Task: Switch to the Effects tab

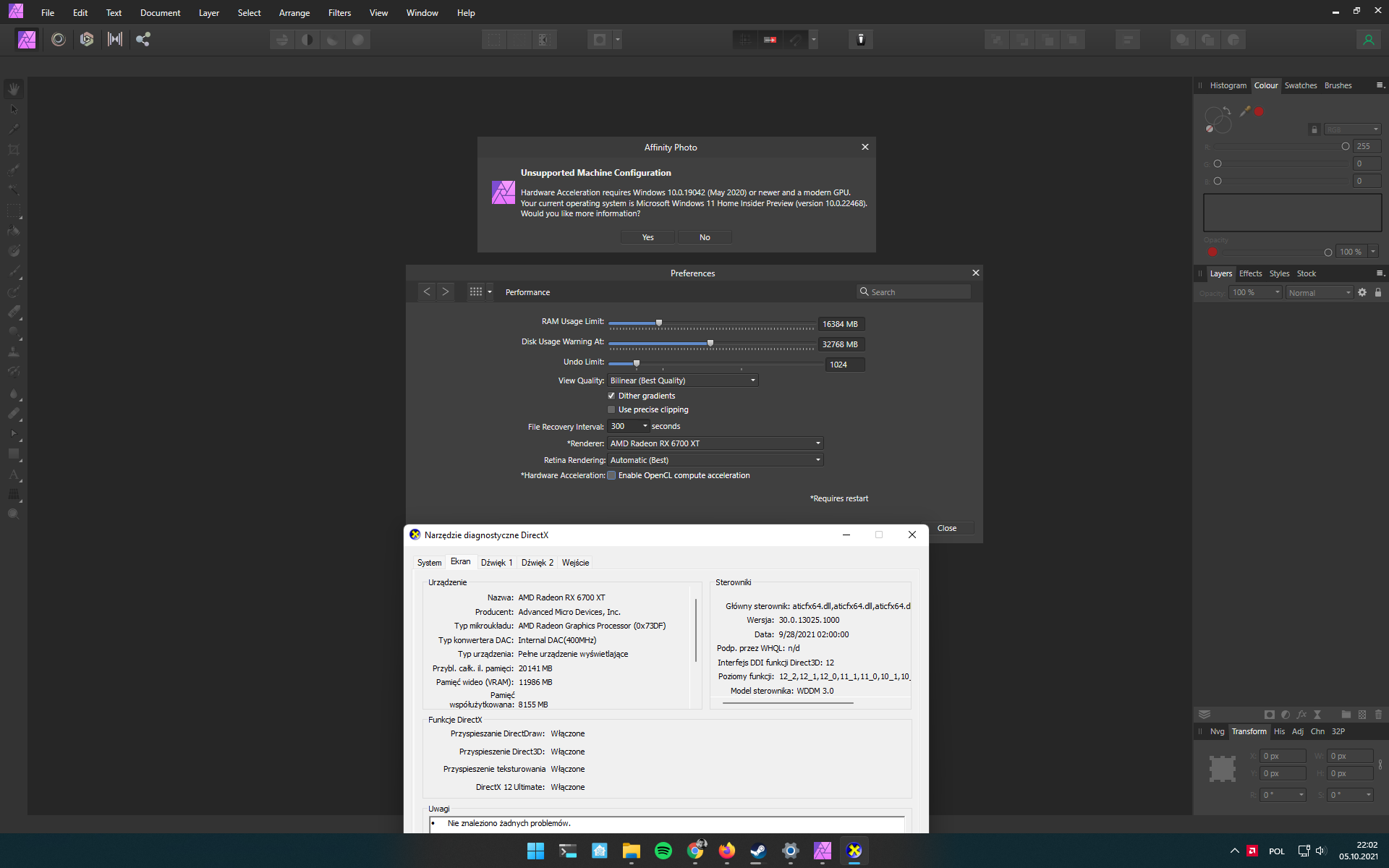Action: [1250, 273]
